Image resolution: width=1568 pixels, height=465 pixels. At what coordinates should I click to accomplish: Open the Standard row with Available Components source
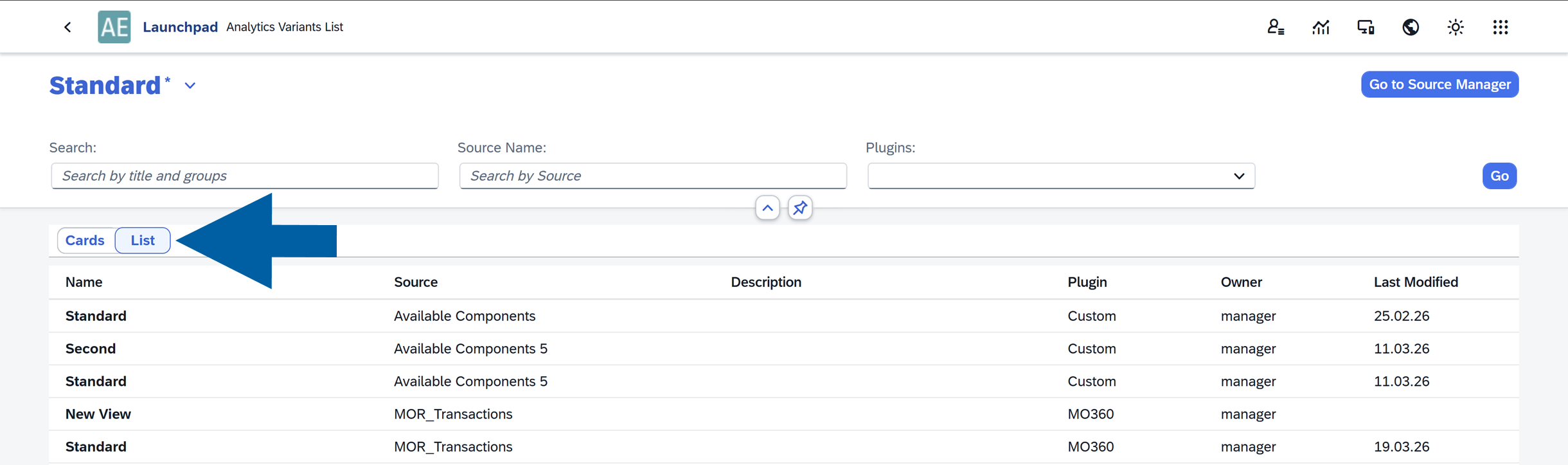(784, 316)
